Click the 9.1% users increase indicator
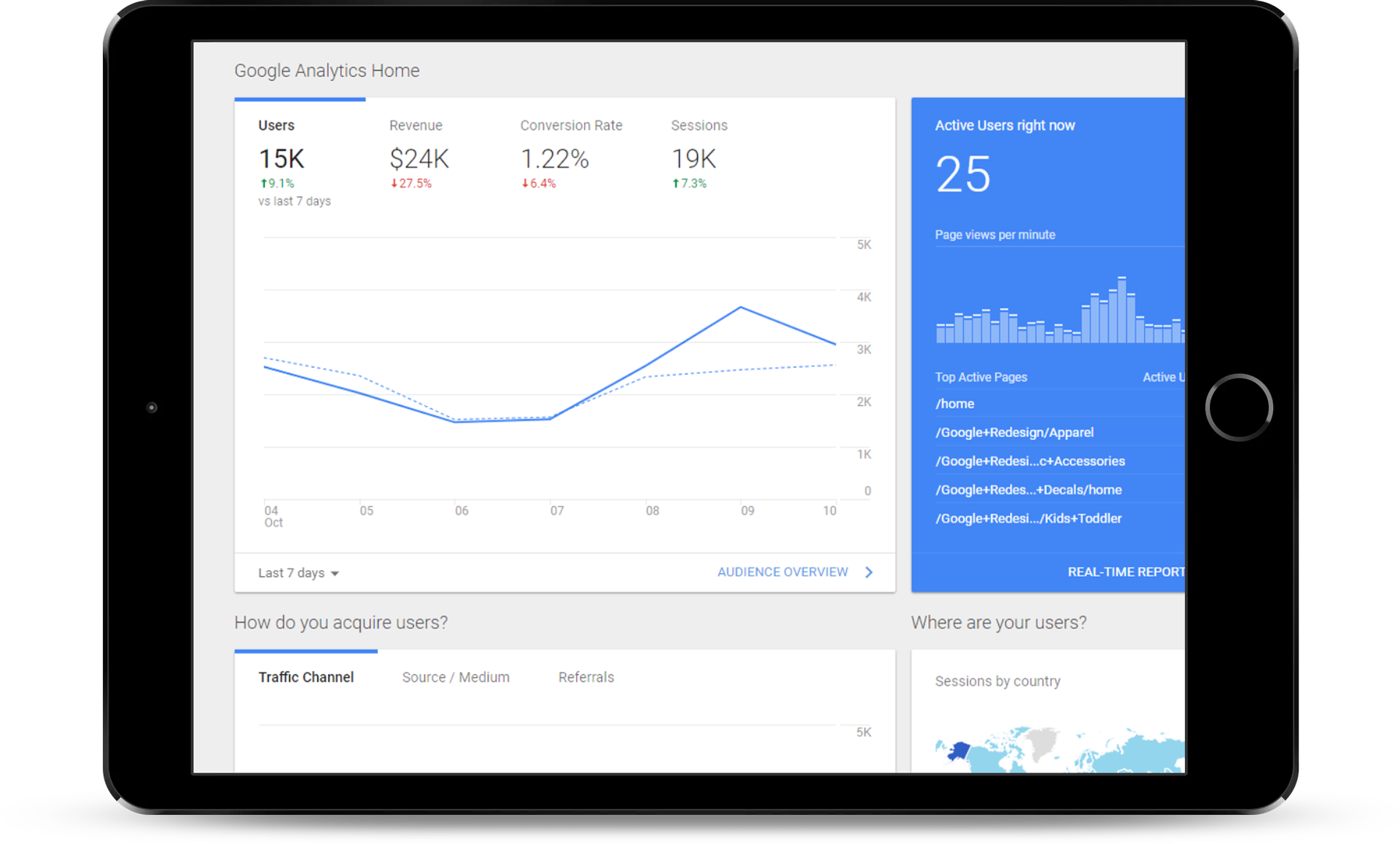This screenshot has height=844, width=1400. (277, 184)
